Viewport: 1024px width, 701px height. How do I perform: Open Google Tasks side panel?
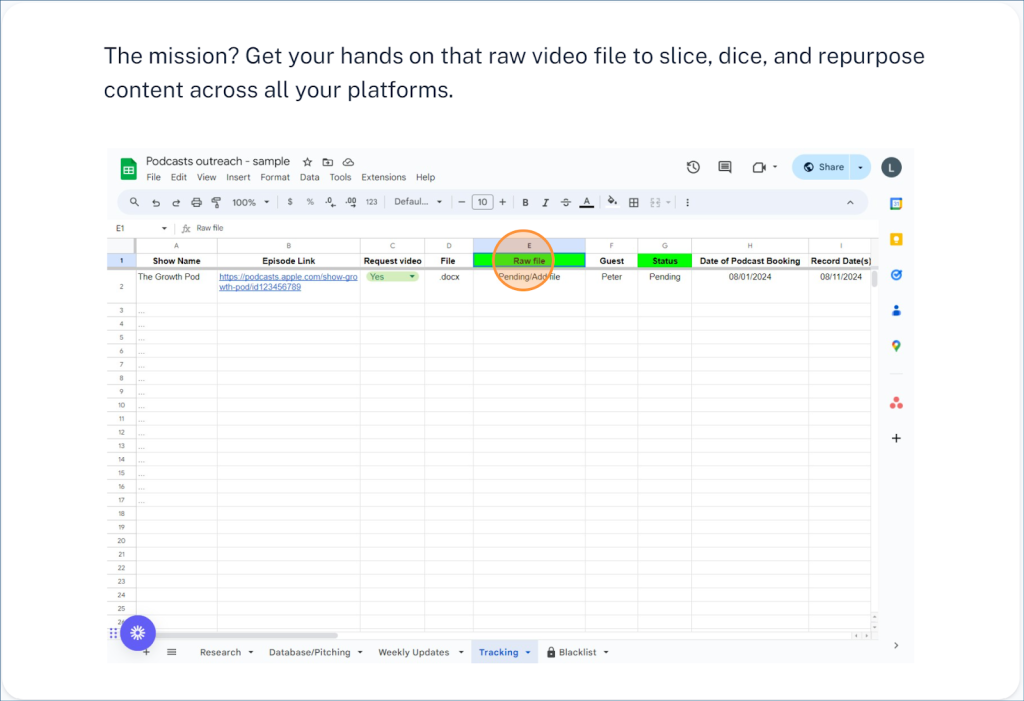click(x=896, y=275)
